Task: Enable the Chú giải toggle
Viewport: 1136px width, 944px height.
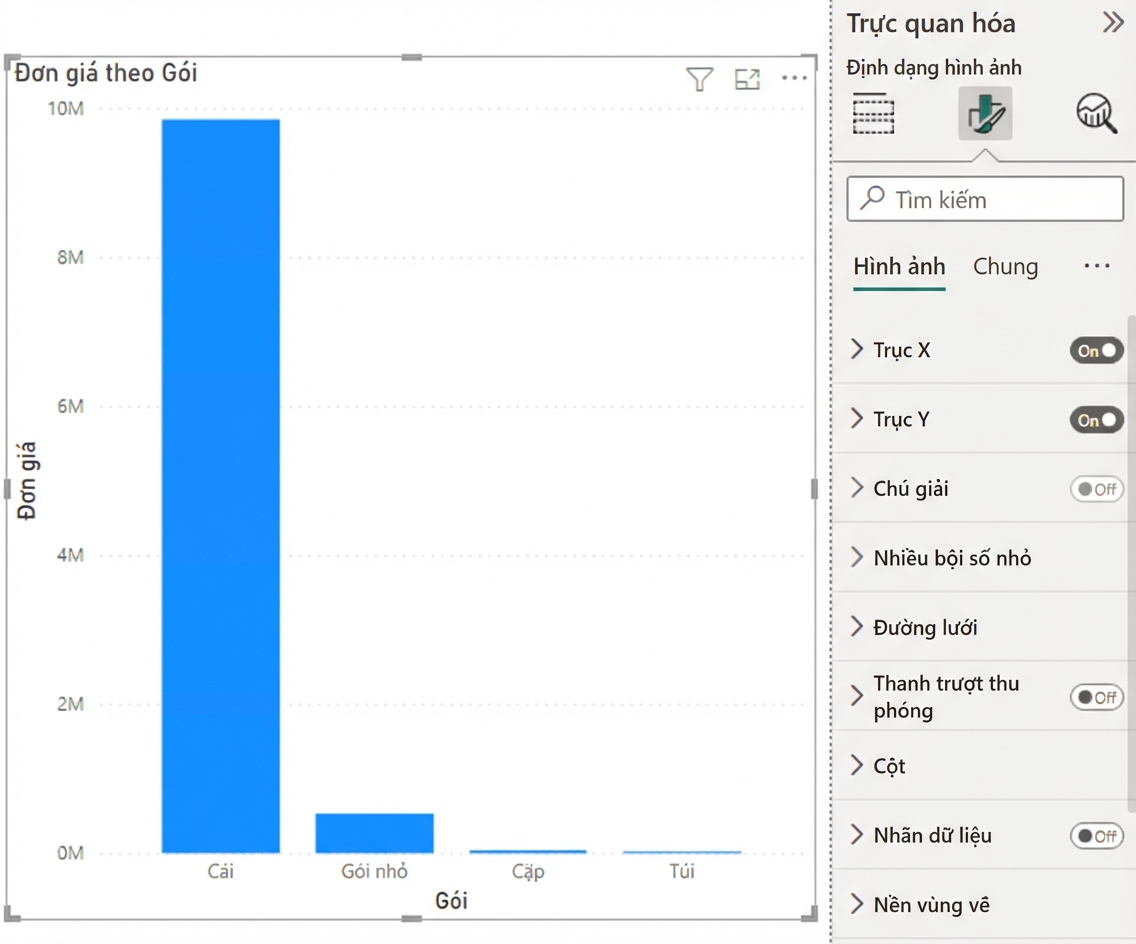Action: click(1096, 489)
